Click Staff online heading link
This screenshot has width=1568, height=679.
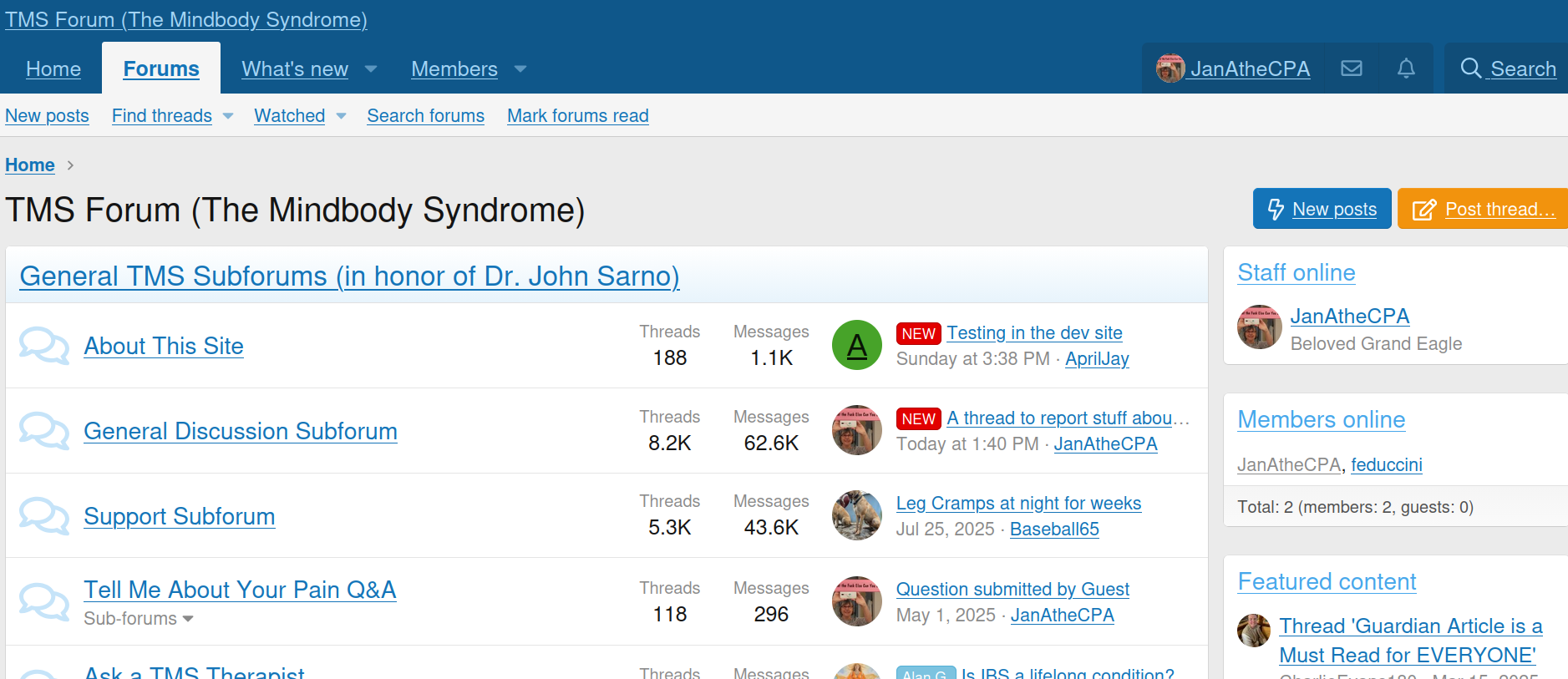click(x=1297, y=273)
